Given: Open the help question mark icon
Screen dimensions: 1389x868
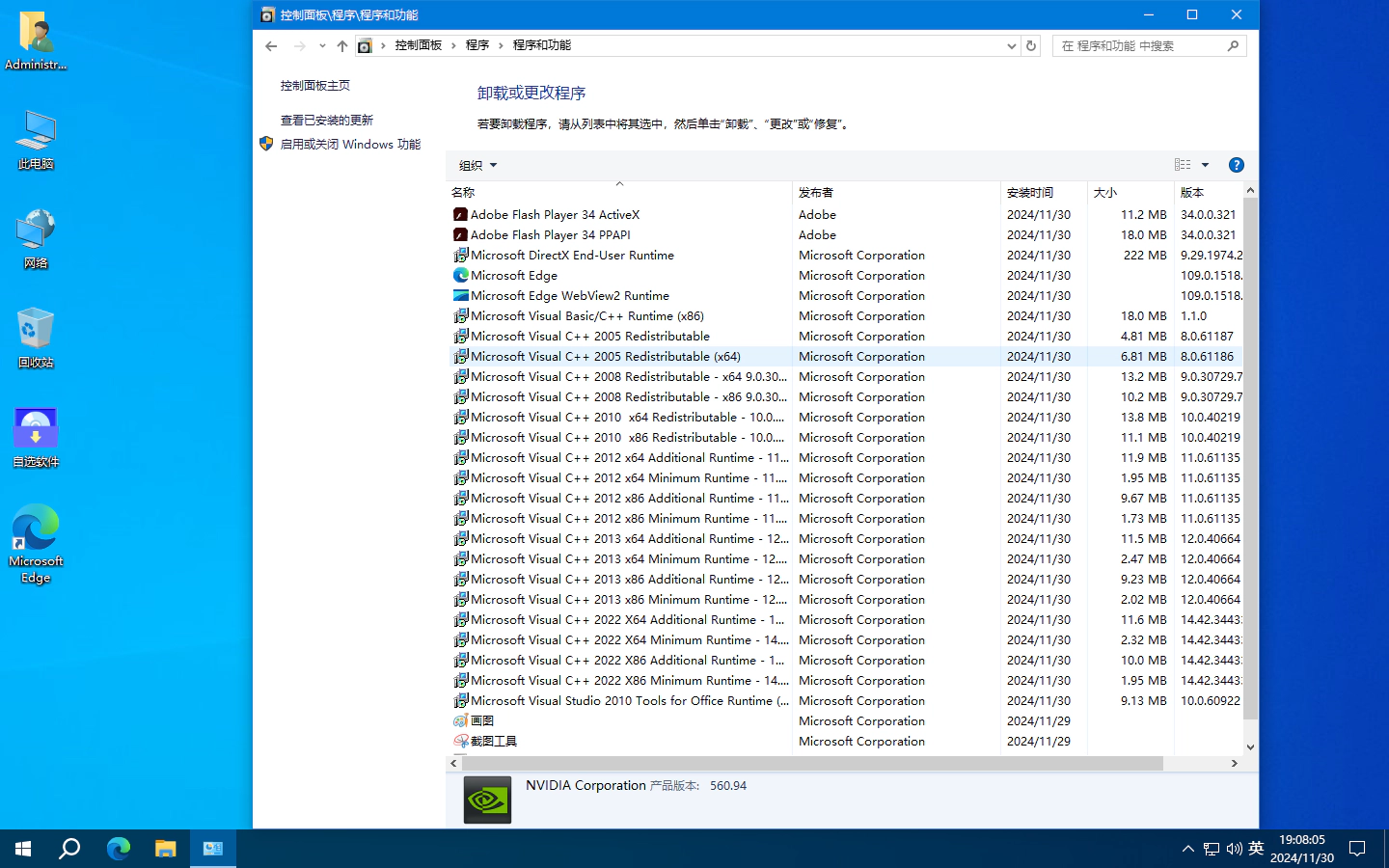Looking at the screenshot, I should click(x=1237, y=165).
